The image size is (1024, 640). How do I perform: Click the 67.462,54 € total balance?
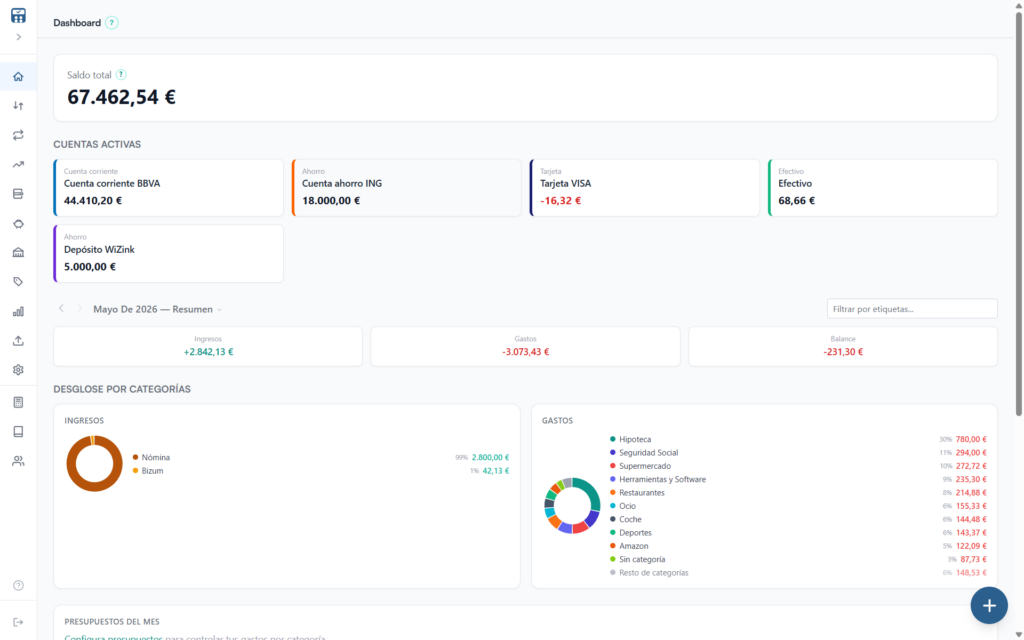[x=121, y=97]
